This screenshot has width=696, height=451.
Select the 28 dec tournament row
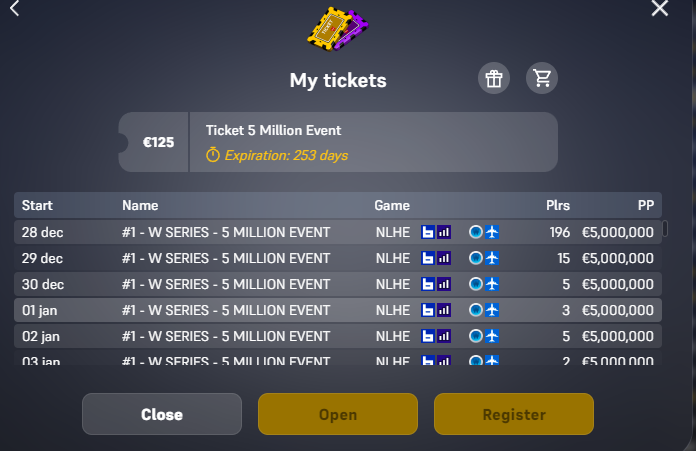225,232
